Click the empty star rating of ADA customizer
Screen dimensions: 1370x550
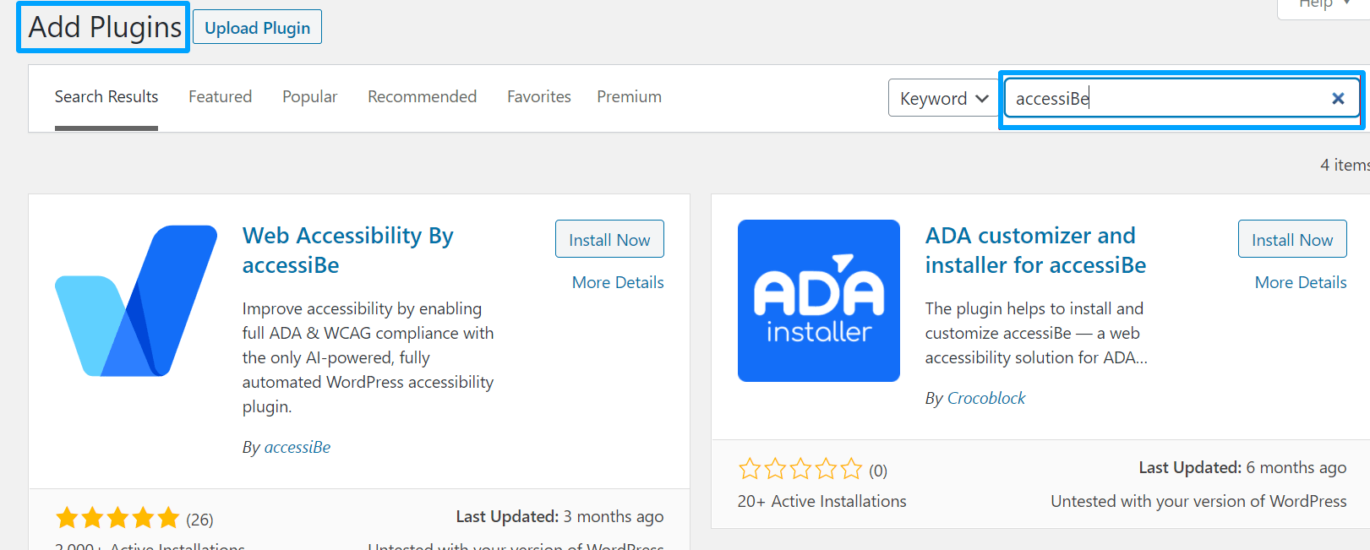(x=800, y=469)
